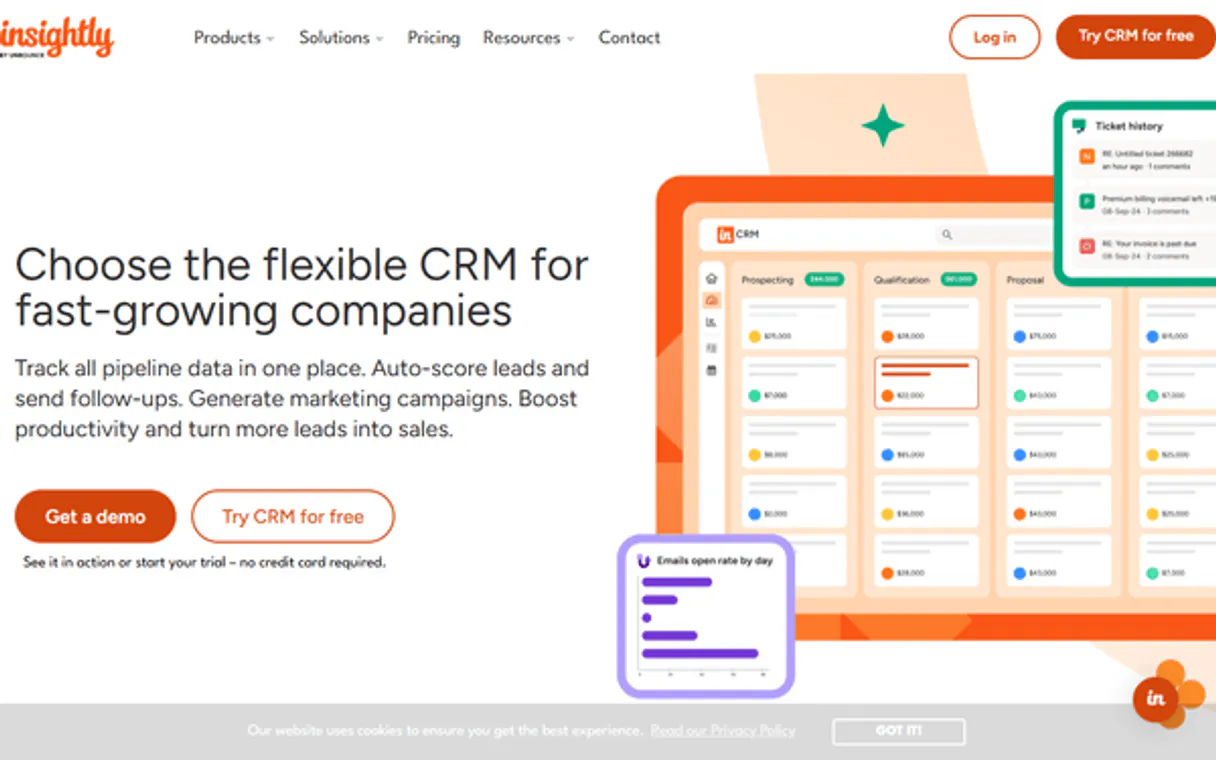Click the search magnifier in CRM mockup
Image resolution: width=1216 pixels, height=760 pixels.
tap(946, 235)
